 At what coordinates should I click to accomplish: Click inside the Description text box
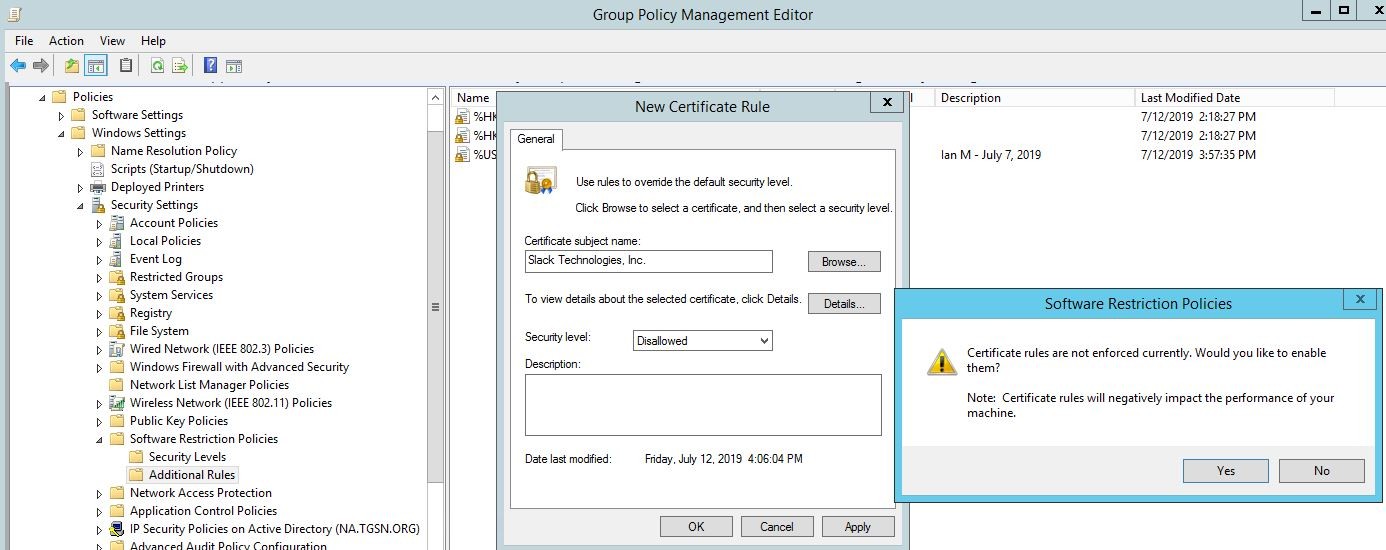(702, 405)
